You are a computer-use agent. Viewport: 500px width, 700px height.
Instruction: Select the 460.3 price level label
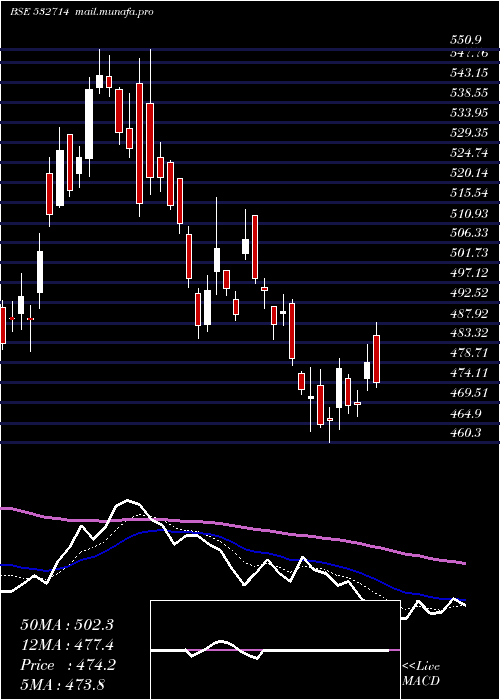pyautogui.click(x=465, y=433)
